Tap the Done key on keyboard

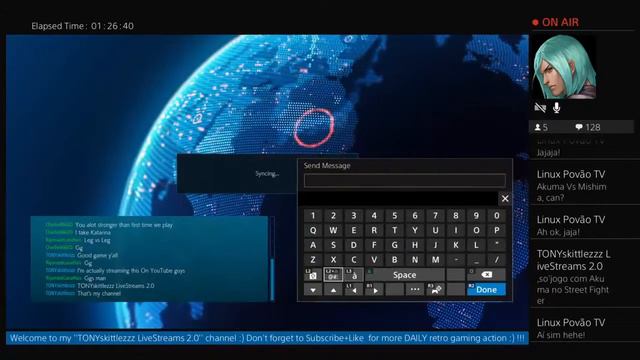(x=486, y=289)
